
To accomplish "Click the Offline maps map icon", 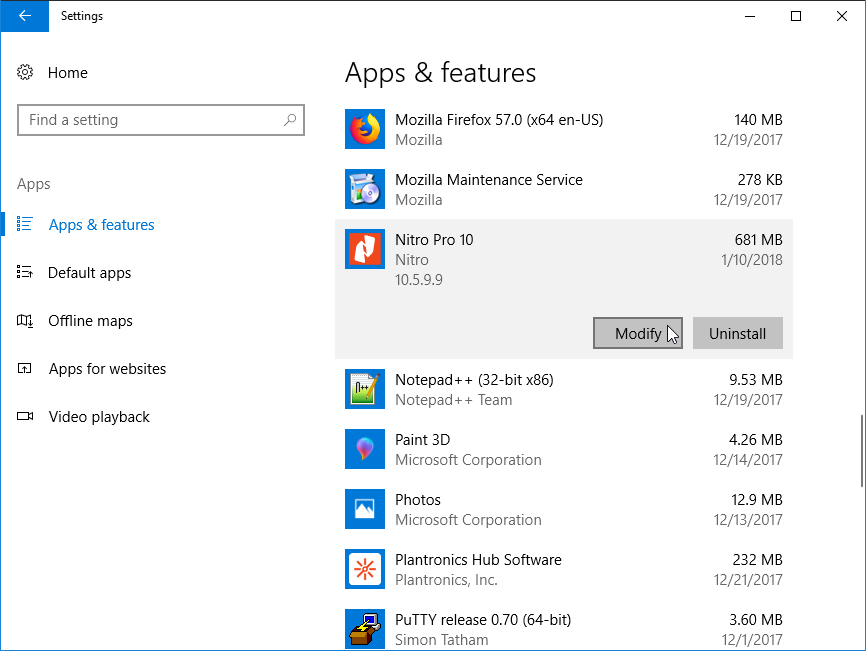I will click(x=24, y=320).
